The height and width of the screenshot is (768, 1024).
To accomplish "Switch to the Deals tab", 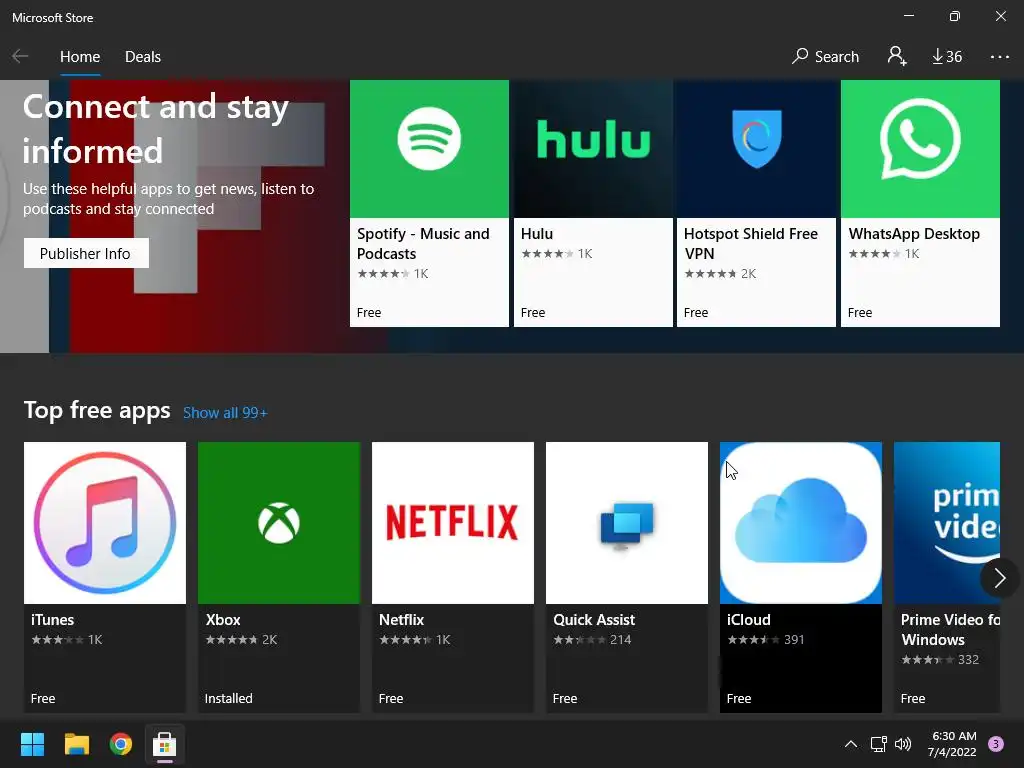I will pos(142,57).
